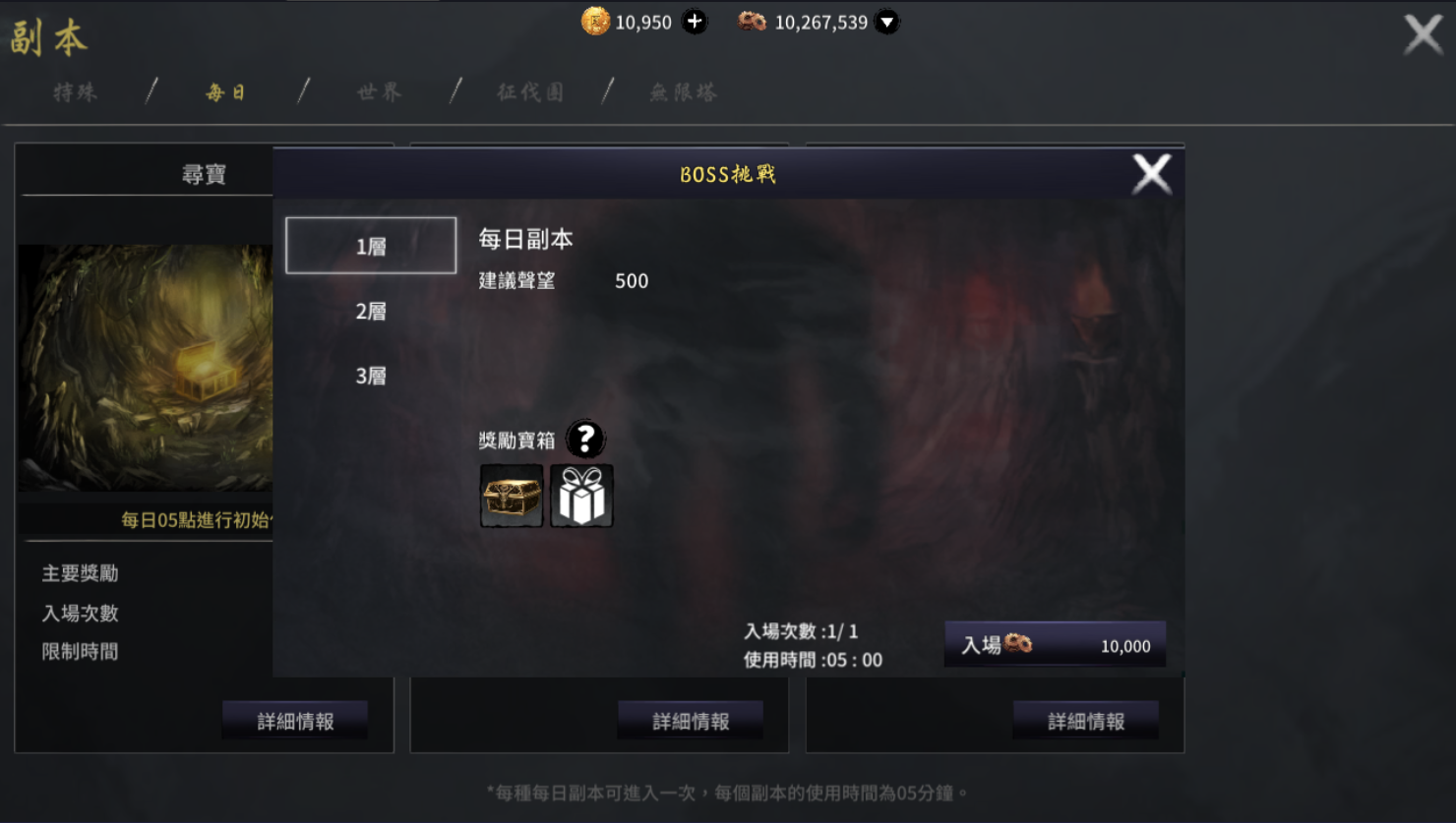Select the golden treasure chest reward
Viewport: 1456px width, 823px height.
pyautogui.click(x=512, y=496)
